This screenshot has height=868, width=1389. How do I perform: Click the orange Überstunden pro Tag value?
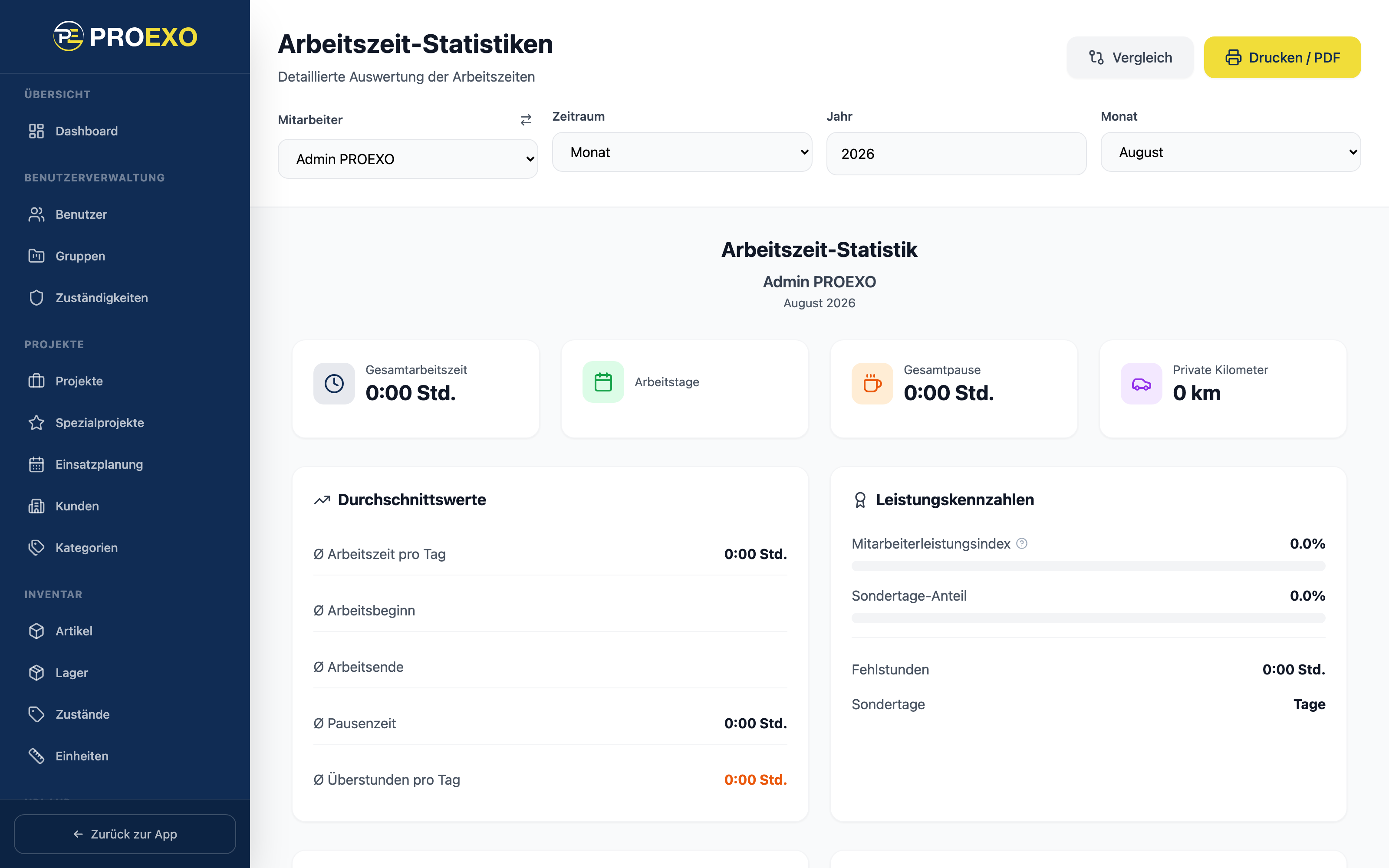point(755,779)
